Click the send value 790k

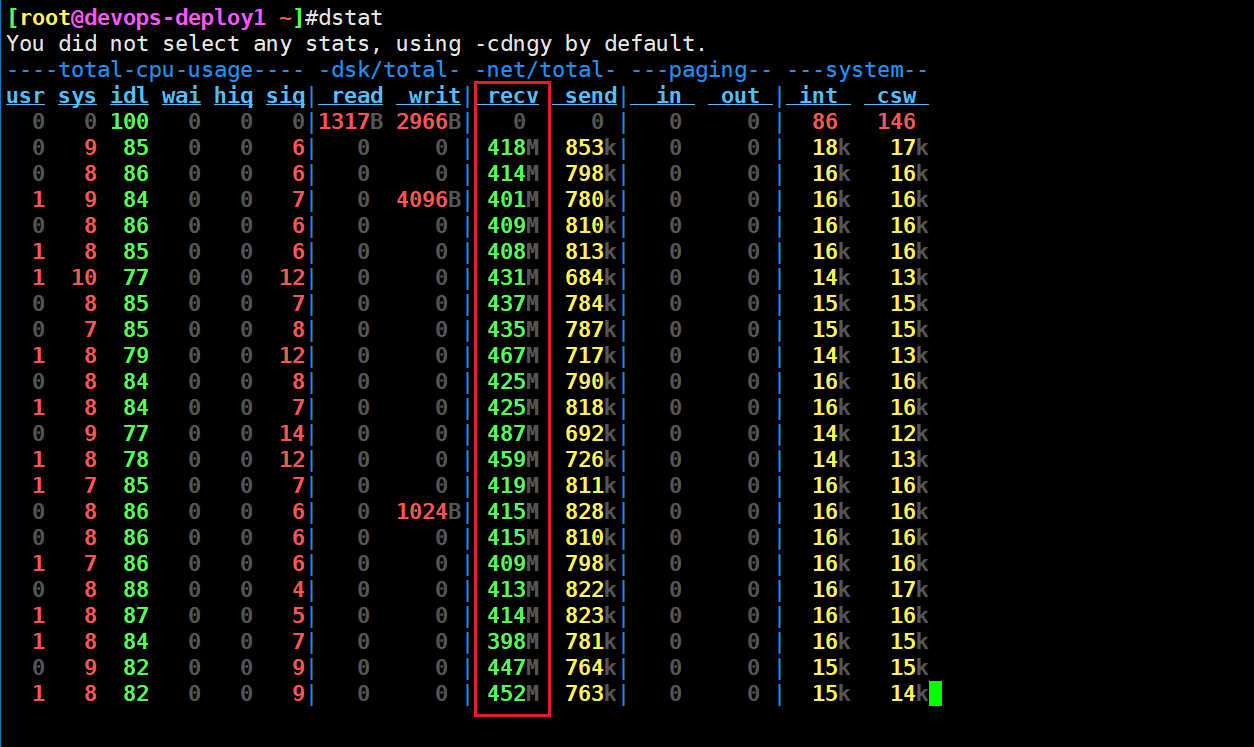tap(592, 382)
